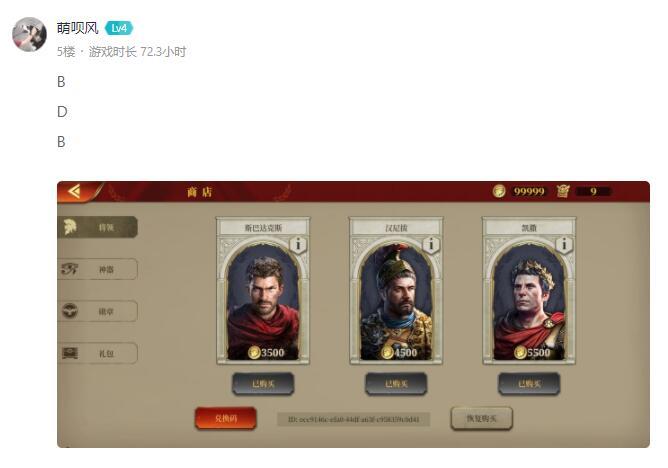
Task: Click the purchased button under Spartacus
Action: [263, 384]
